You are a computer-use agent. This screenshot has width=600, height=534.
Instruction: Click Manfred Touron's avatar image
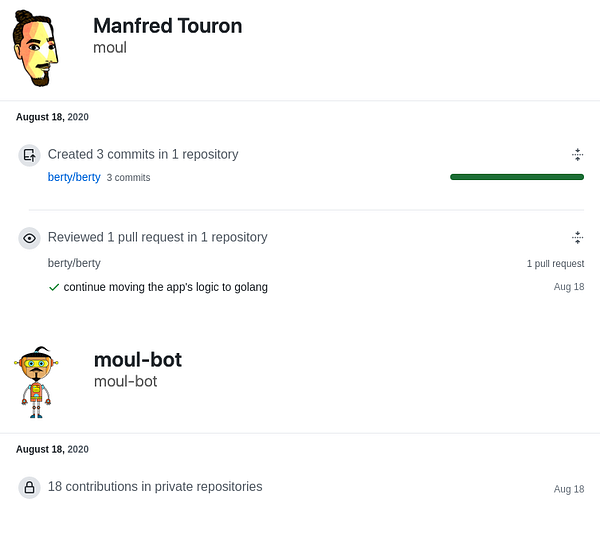pyautogui.click(x=35, y=49)
